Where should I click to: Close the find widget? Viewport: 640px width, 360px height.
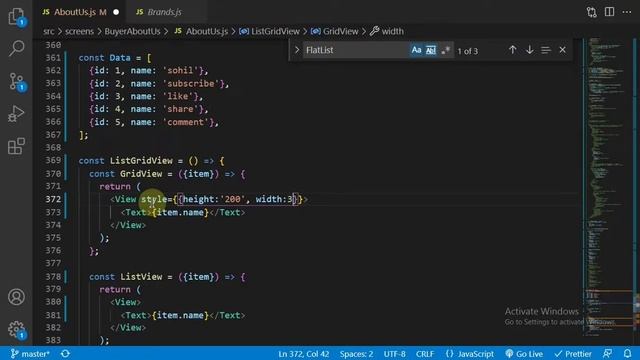[x=562, y=50]
